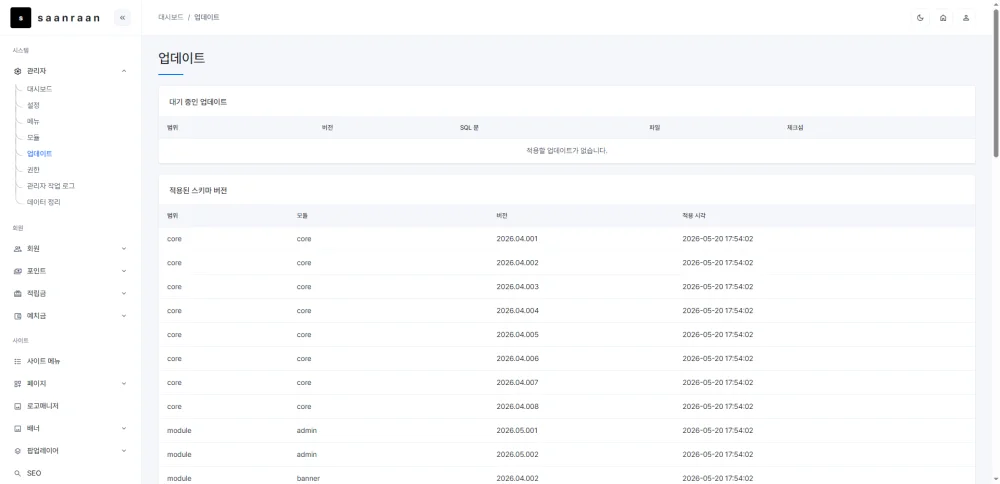Collapse the sidebar with the double-chevron button
Image resolution: width=1000 pixels, height=484 pixels.
[x=122, y=18]
